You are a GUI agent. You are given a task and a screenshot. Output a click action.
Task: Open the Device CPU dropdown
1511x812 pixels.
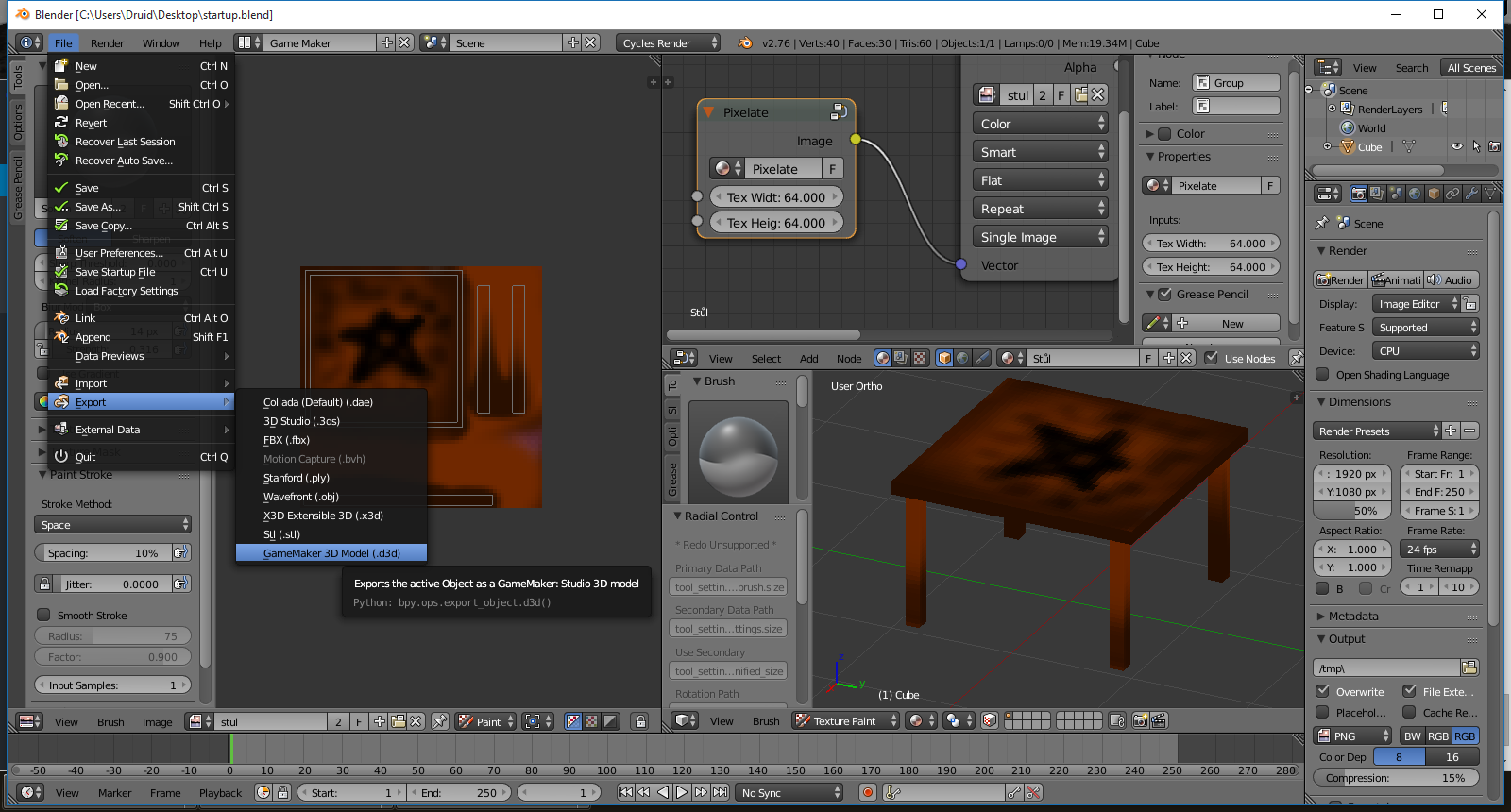1426,351
